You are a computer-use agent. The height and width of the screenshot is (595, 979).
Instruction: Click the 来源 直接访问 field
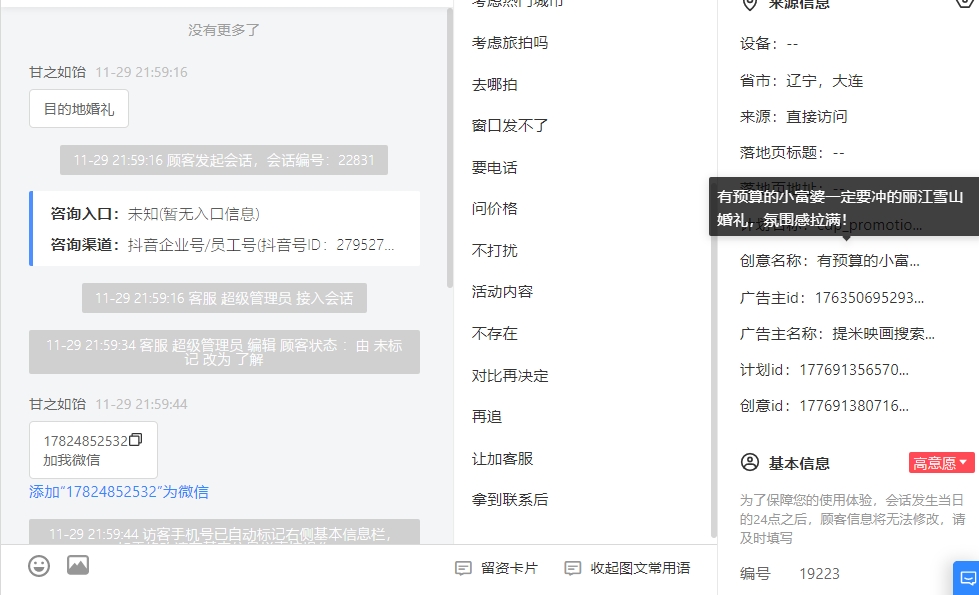[794, 117]
